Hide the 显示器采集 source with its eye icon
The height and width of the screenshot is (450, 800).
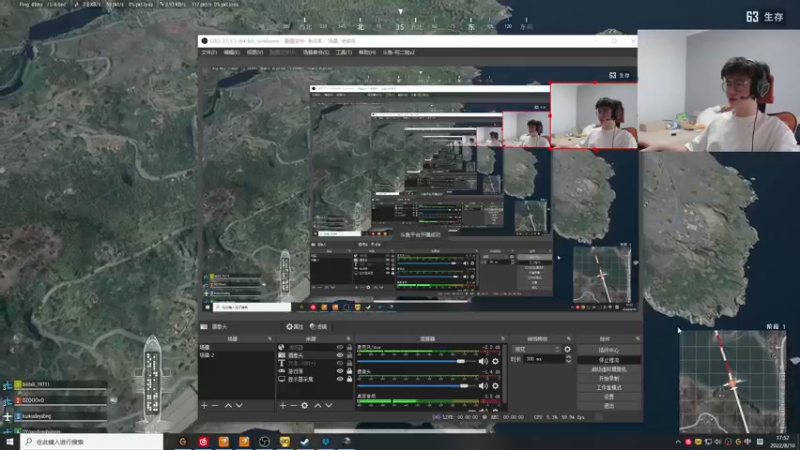(x=340, y=380)
